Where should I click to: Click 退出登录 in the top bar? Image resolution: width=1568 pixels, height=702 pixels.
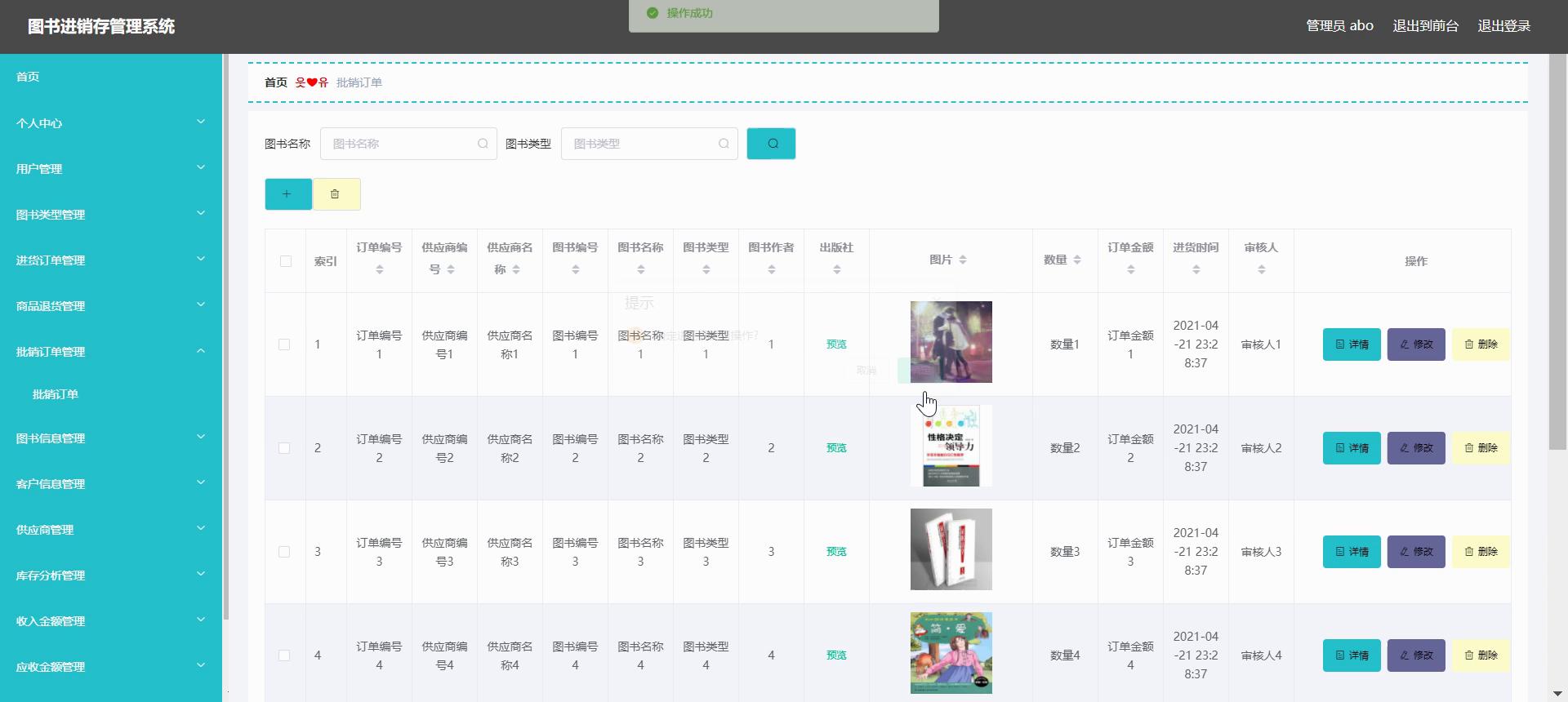point(1503,26)
